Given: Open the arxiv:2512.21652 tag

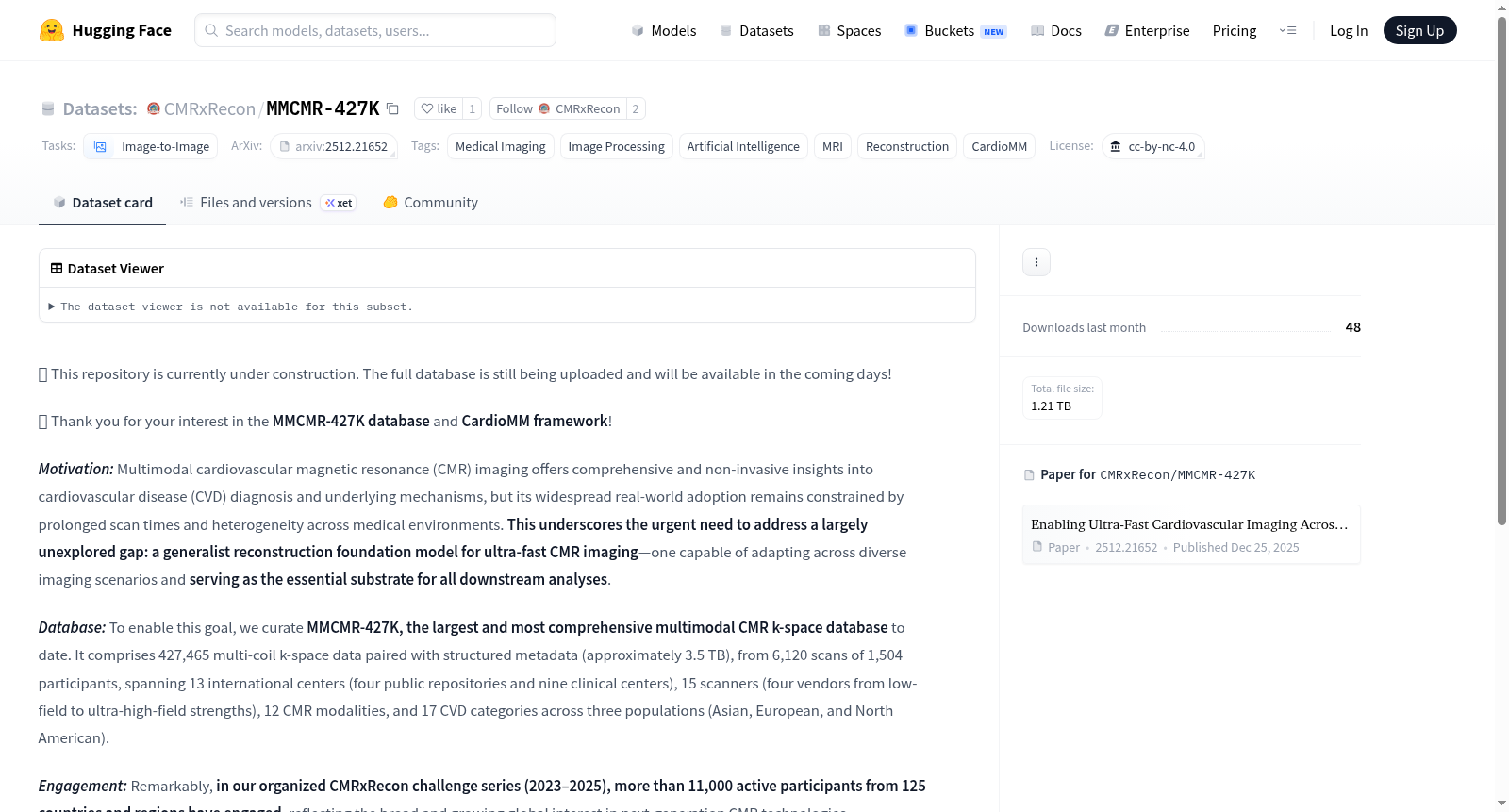Looking at the screenshot, I should pos(334,146).
